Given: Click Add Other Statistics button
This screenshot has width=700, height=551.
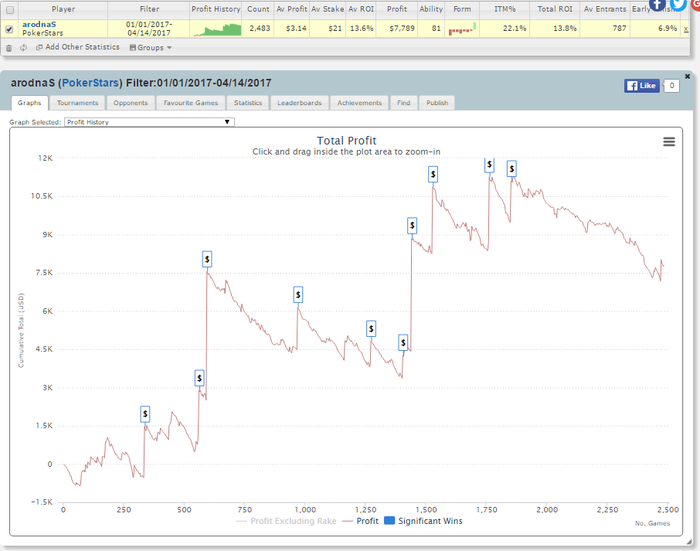Looking at the screenshot, I should pyautogui.click(x=78, y=47).
